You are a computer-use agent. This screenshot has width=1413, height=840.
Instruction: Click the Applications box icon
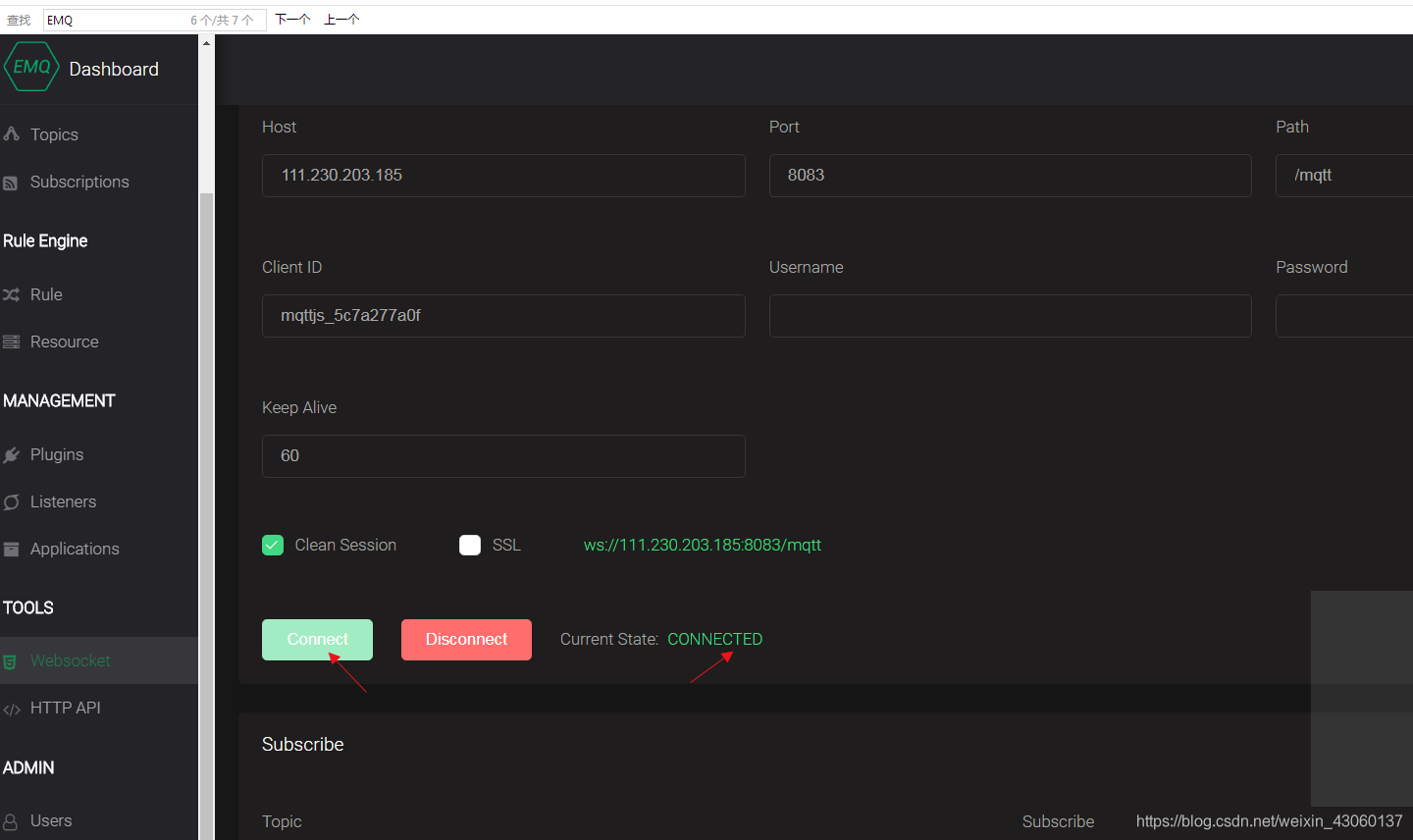pyautogui.click(x=11, y=549)
